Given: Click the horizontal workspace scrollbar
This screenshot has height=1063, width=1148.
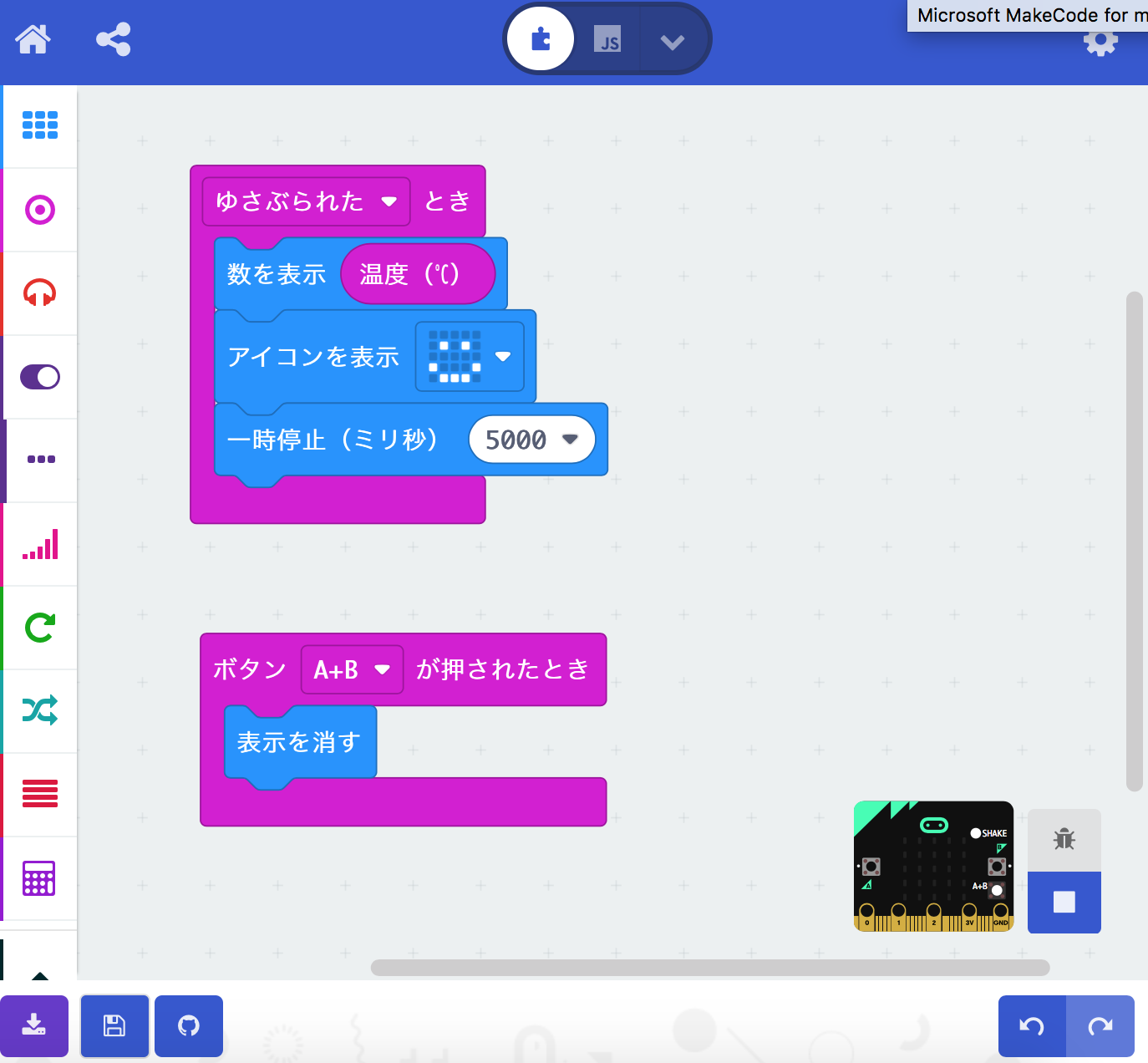Looking at the screenshot, I should coord(710,968).
